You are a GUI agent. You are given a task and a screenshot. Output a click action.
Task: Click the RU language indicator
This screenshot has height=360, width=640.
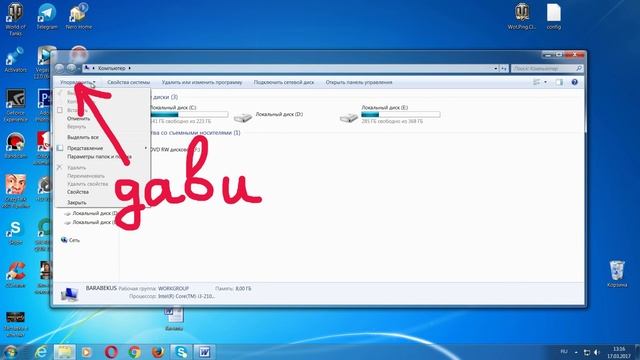[564, 352]
